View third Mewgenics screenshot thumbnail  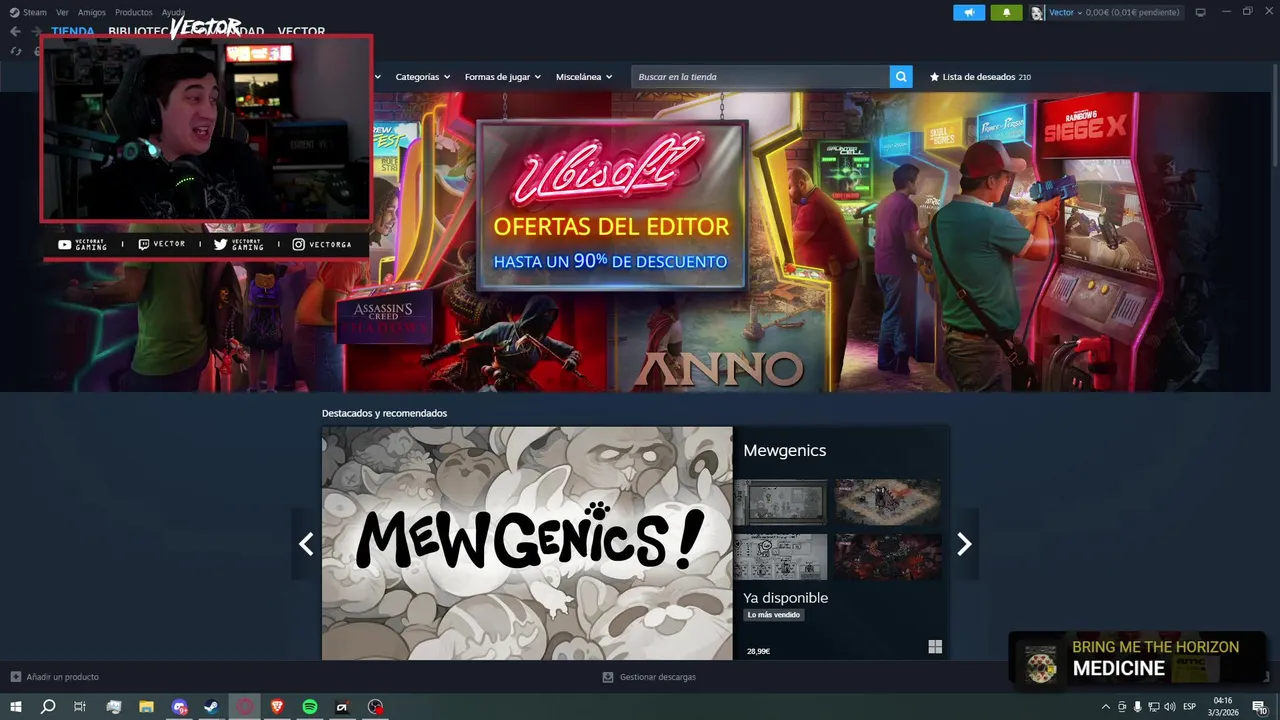[x=780, y=556]
